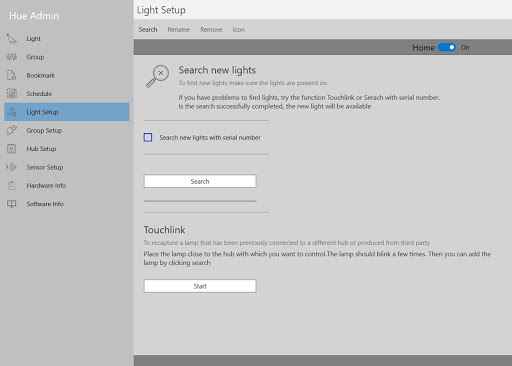Select Light Setup in the sidebar
The height and width of the screenshot is (366, 512).
pyautogui.click(x=67, y=112)
